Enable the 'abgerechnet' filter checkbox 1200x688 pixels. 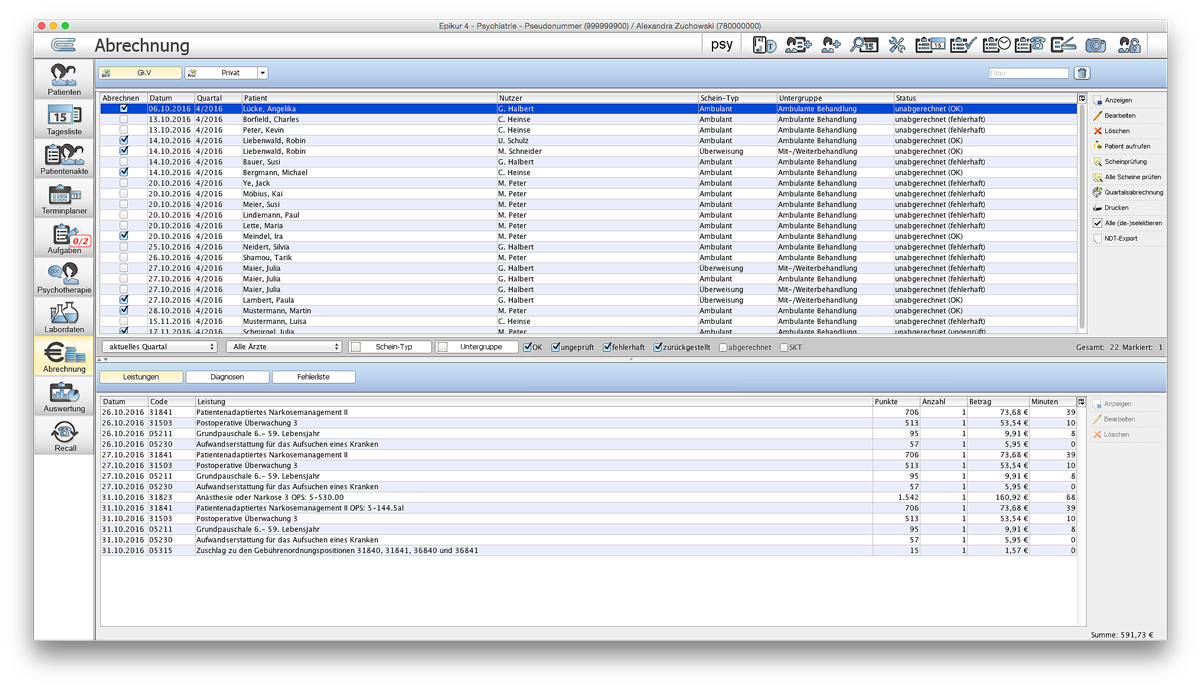tap(724, 347)
